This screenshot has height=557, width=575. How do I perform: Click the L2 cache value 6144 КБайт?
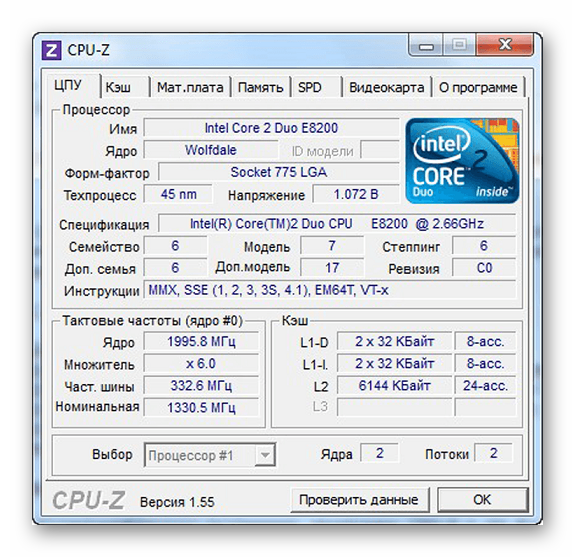[x=394, y=385]
